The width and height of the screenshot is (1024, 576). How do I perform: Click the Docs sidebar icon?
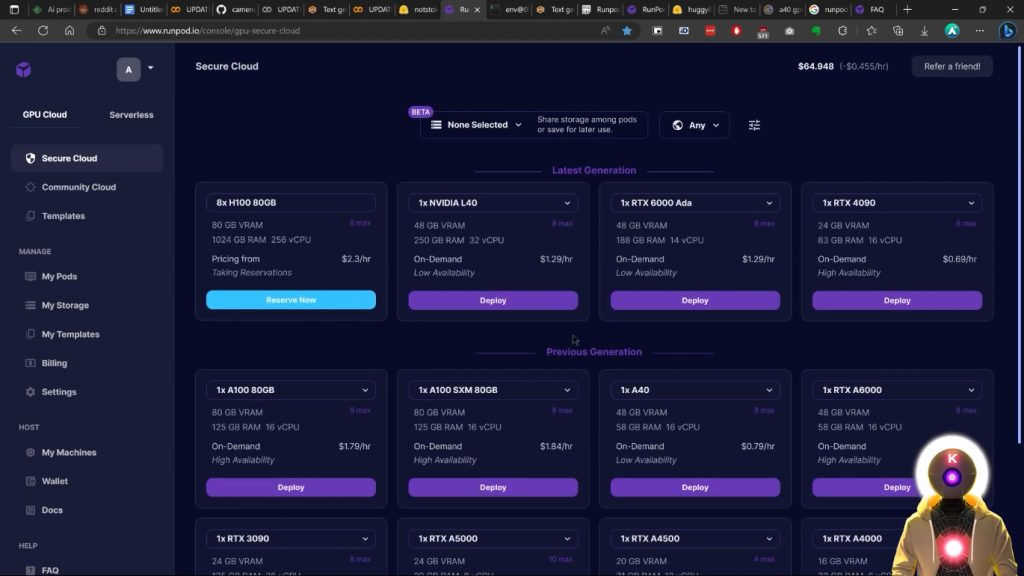[30, 510]
